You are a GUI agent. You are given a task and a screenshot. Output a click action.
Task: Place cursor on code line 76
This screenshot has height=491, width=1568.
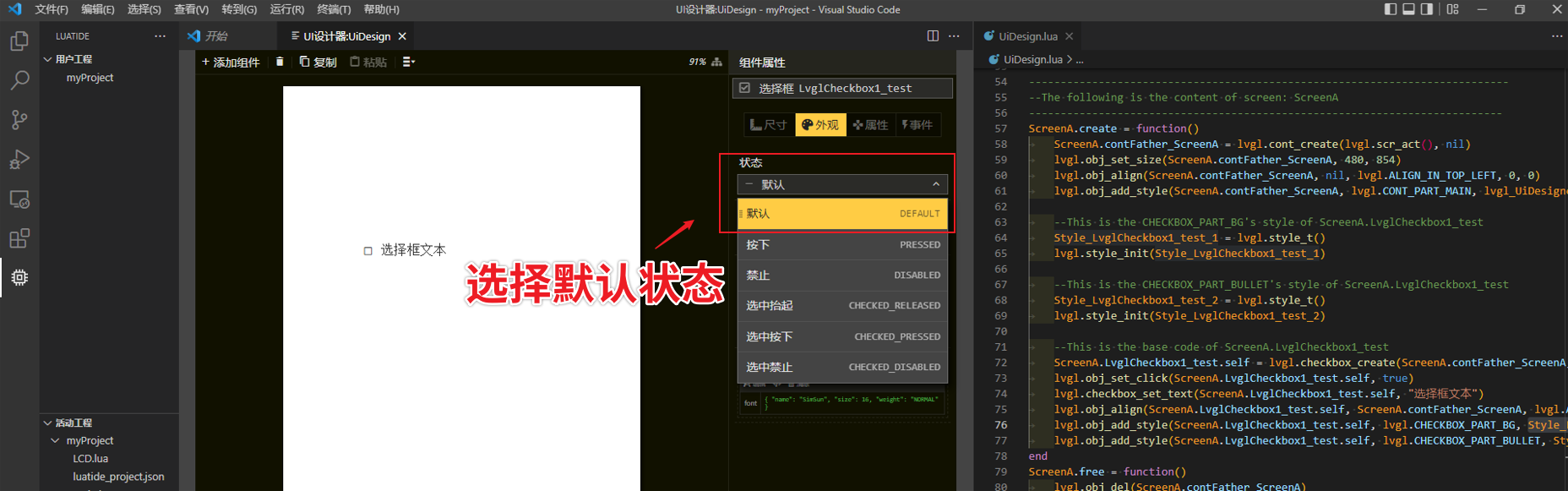pyautogui.click(x=1297, y=425)
